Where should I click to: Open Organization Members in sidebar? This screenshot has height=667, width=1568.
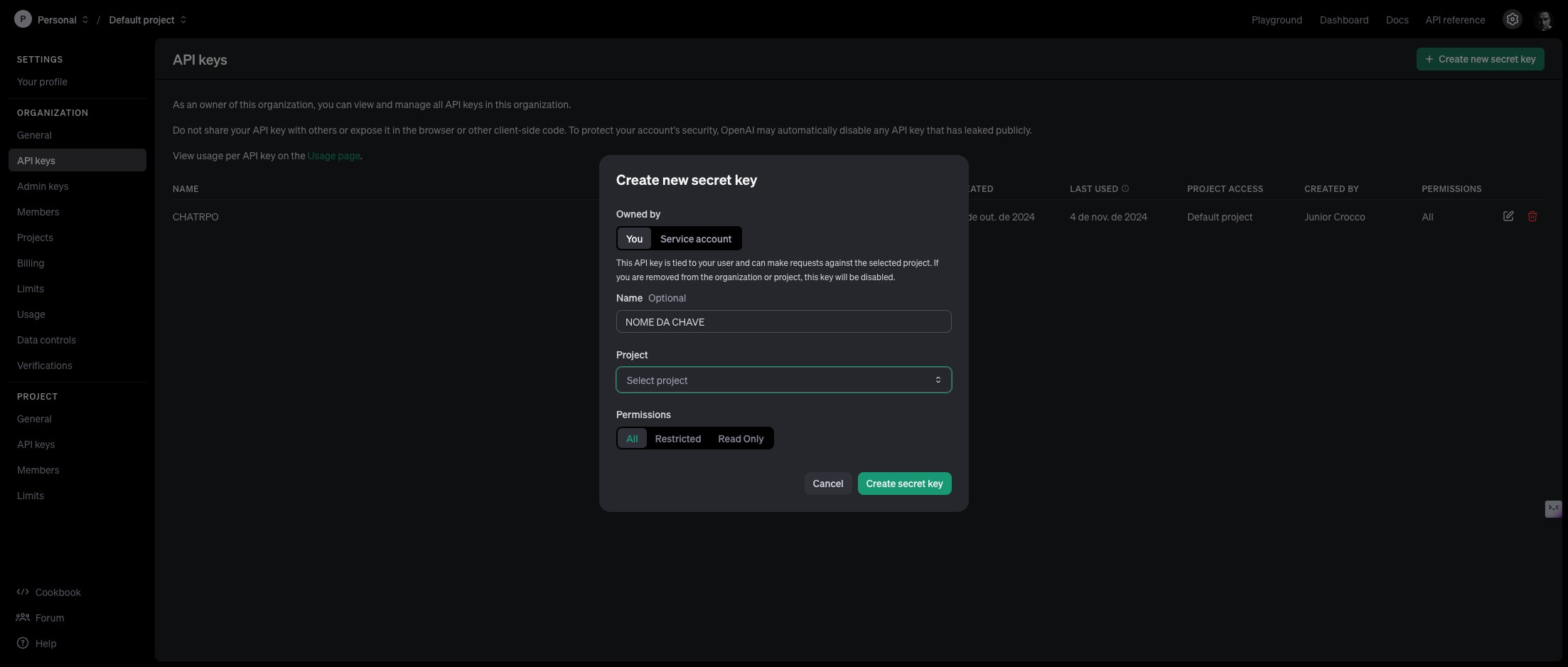pos(77,212)
